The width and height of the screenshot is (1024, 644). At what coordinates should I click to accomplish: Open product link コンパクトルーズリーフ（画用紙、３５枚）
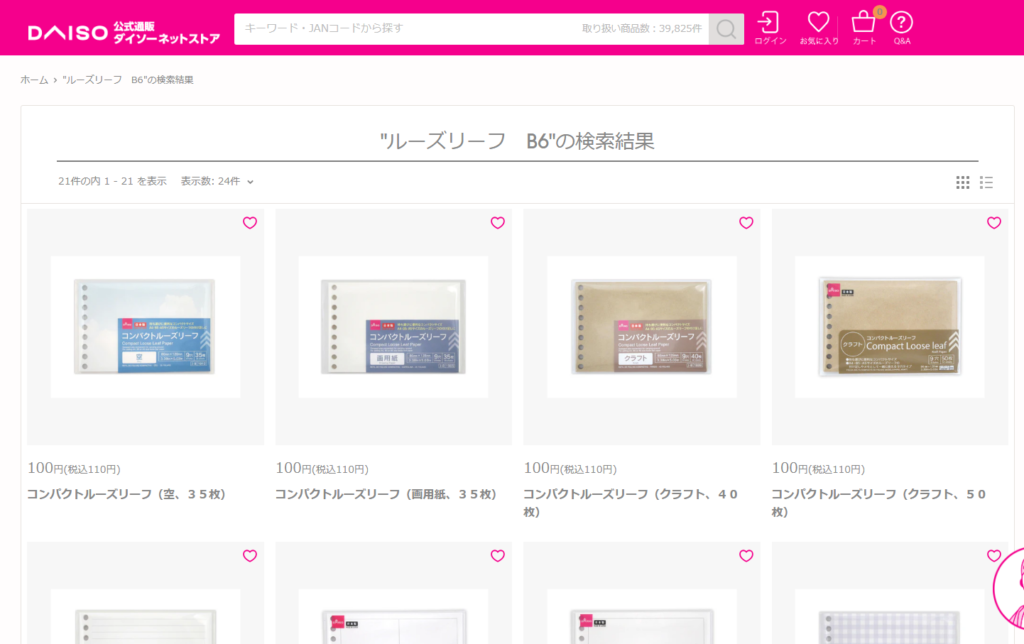click(386, 494)
